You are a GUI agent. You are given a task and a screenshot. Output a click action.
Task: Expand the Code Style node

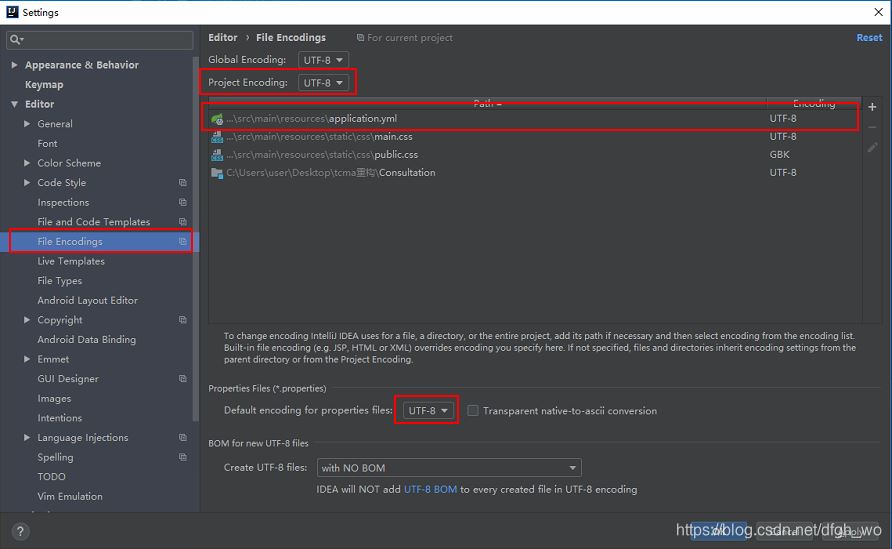(x=27, y=183)
